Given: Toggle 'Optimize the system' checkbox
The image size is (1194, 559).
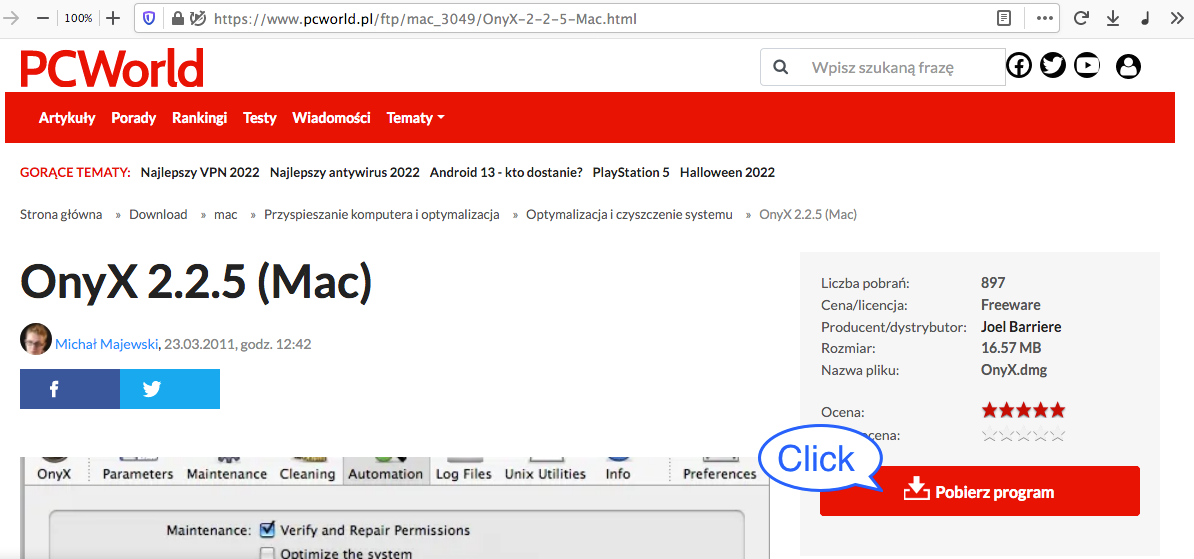Looking at the screenshot, I should (267, 554).
